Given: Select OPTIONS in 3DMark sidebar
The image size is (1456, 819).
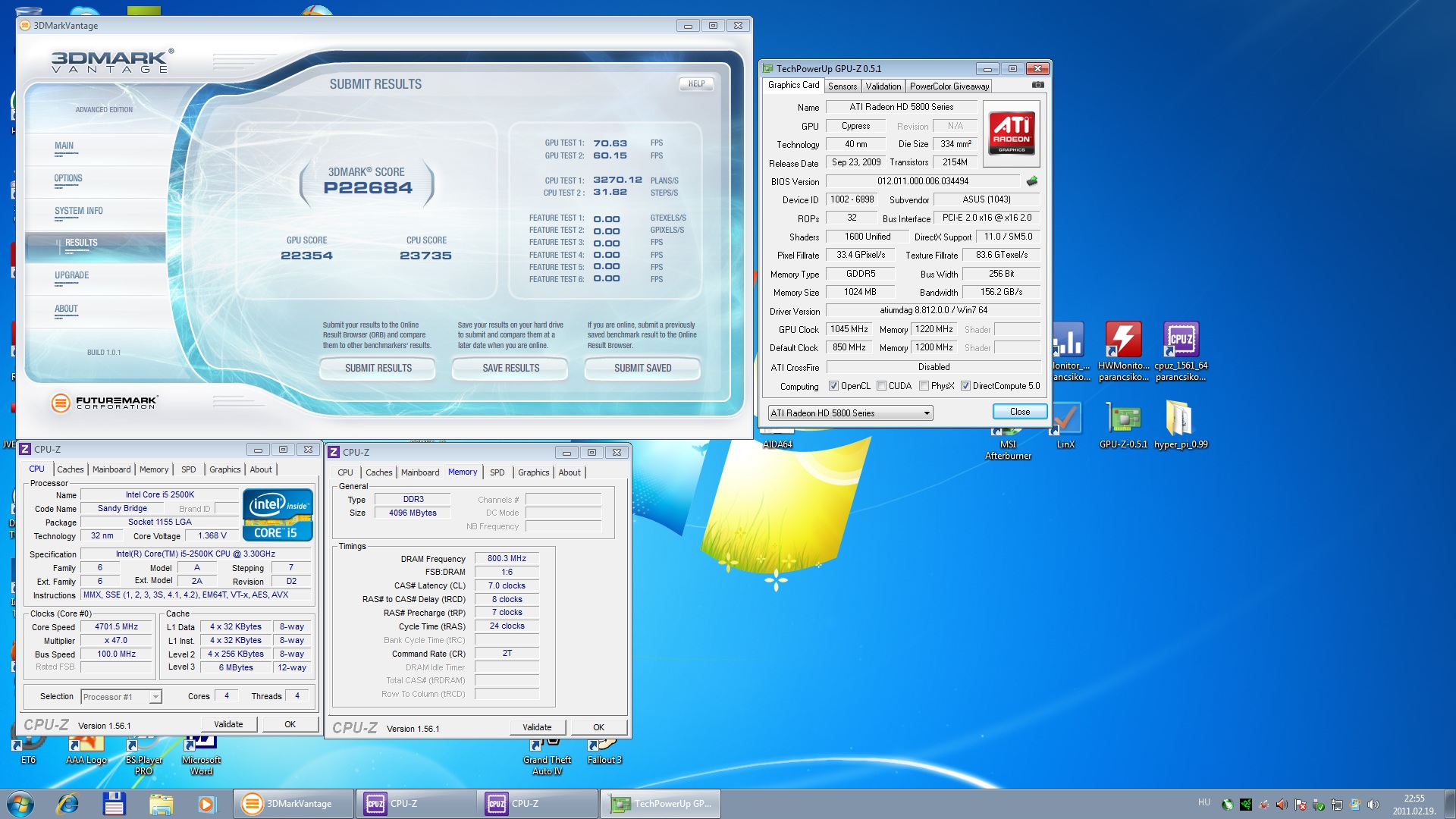Looking at the screenshot, I should point(68,179).
